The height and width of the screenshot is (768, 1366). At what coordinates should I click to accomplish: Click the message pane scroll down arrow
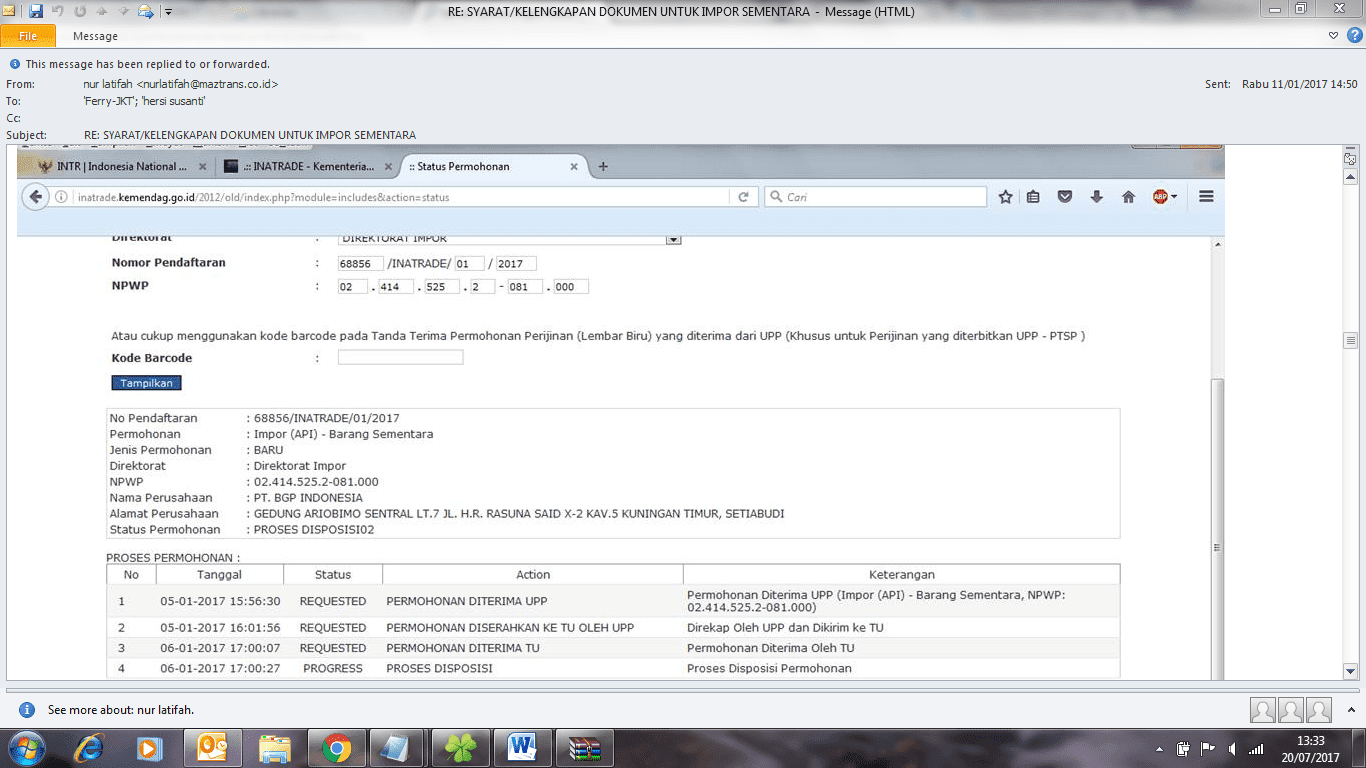[x=1351, y=672]
